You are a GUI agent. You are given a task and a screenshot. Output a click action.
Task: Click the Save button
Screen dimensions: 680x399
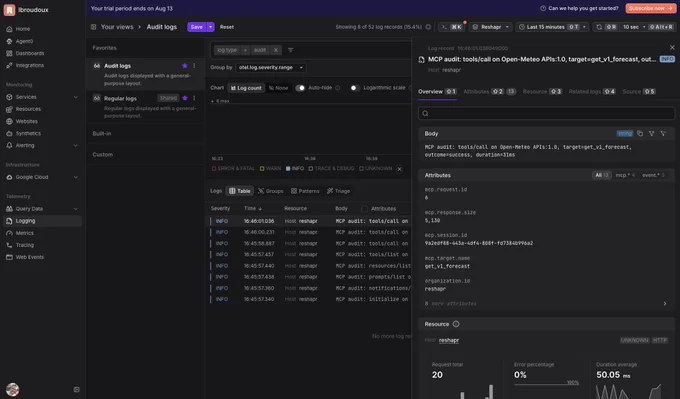pyautogui.click(x=196, y=27)
